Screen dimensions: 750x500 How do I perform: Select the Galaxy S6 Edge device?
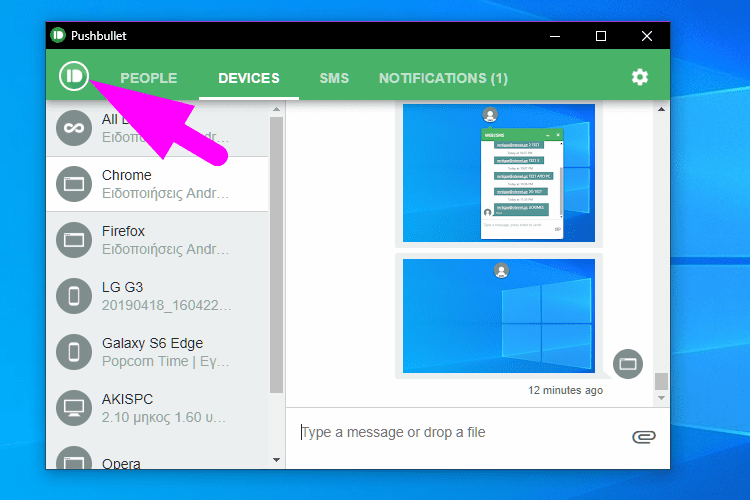click(157, 352)
